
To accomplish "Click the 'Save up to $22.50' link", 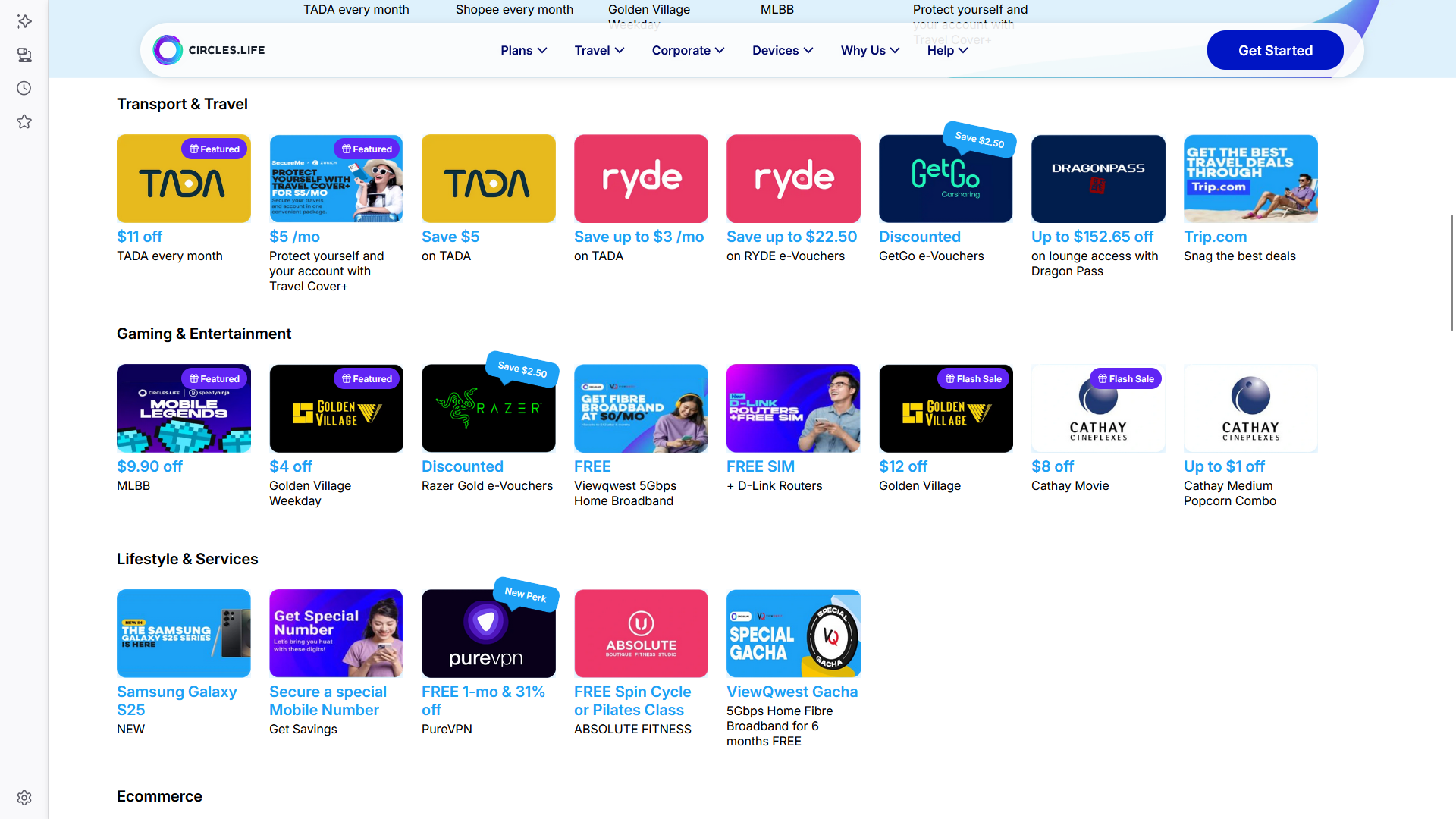I will 792,237.
